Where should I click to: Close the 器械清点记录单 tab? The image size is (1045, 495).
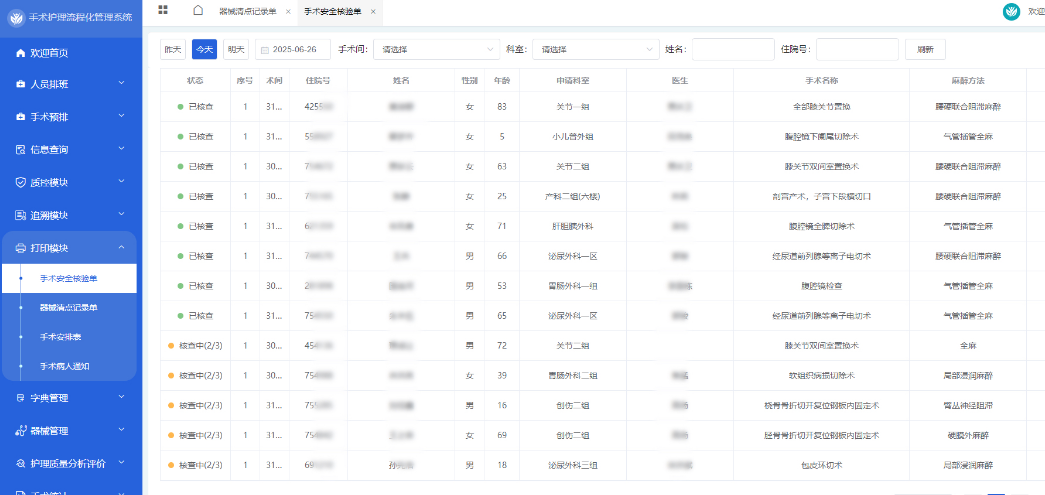click(287, 12)
